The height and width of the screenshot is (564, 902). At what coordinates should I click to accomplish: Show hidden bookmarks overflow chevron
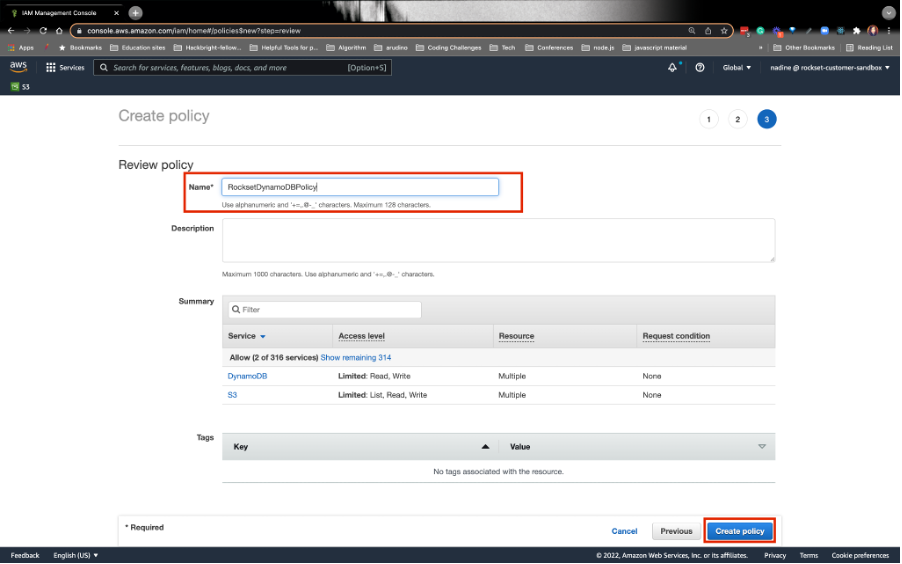760,48
